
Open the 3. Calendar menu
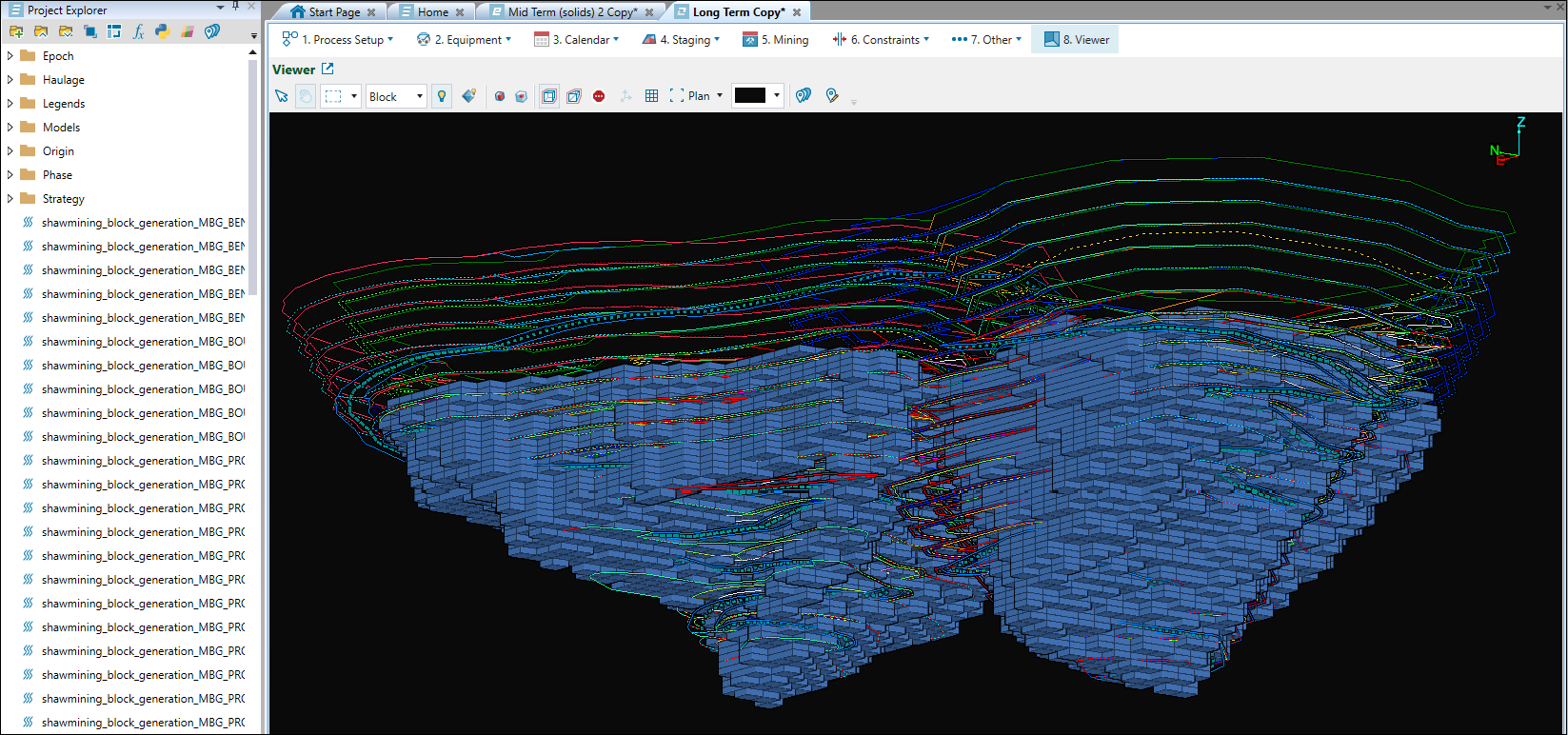click(x=577, y=40)
